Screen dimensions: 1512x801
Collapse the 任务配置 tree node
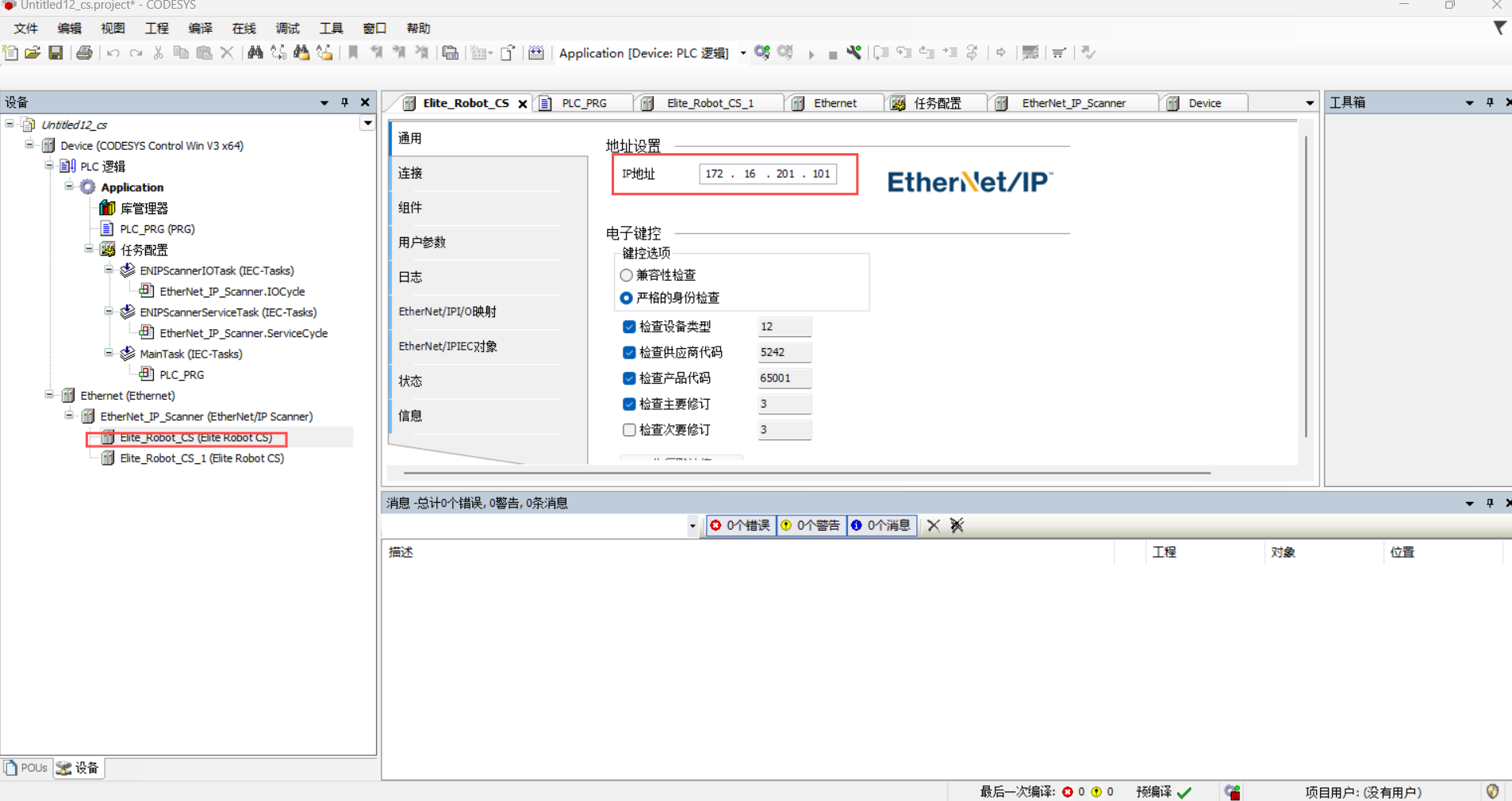coord(89,249)
